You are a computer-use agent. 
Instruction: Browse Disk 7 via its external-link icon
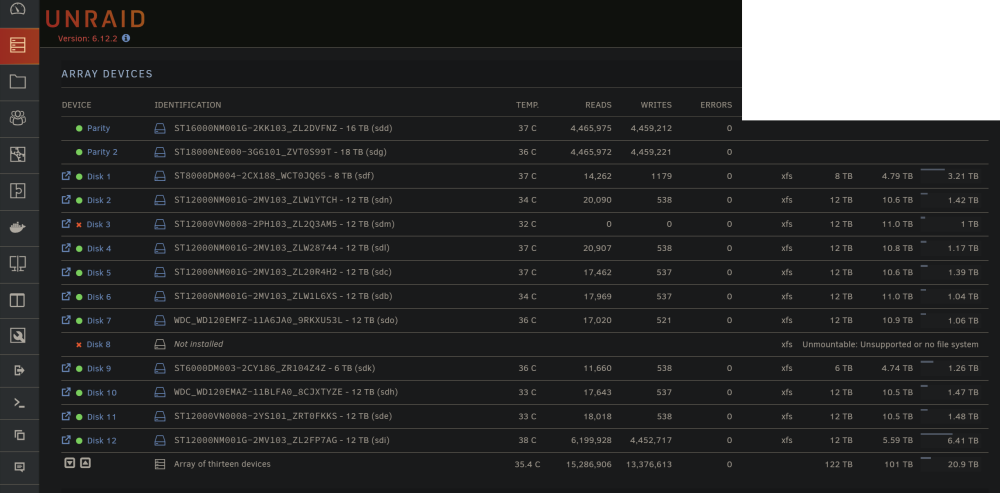[x=66, y=320]
